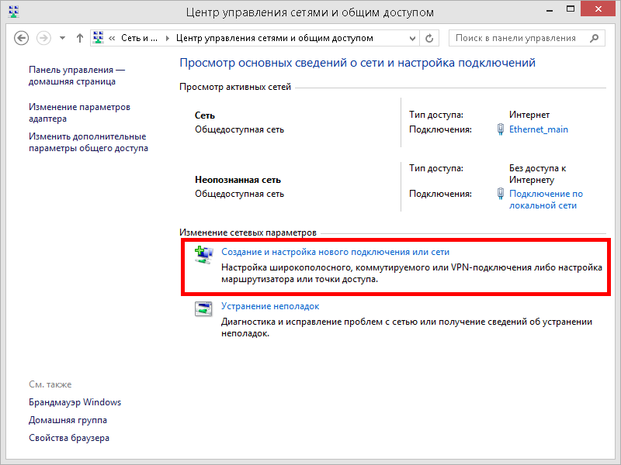This screenshot has height=465, width=621.
Task: Open the Ethernet_main connection link
Action: (x=540, y=129)
